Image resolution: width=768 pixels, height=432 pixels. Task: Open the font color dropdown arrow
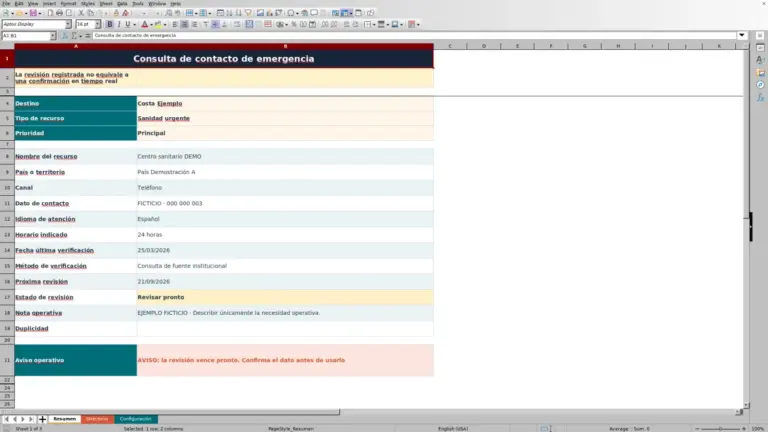tap(151, 24)
